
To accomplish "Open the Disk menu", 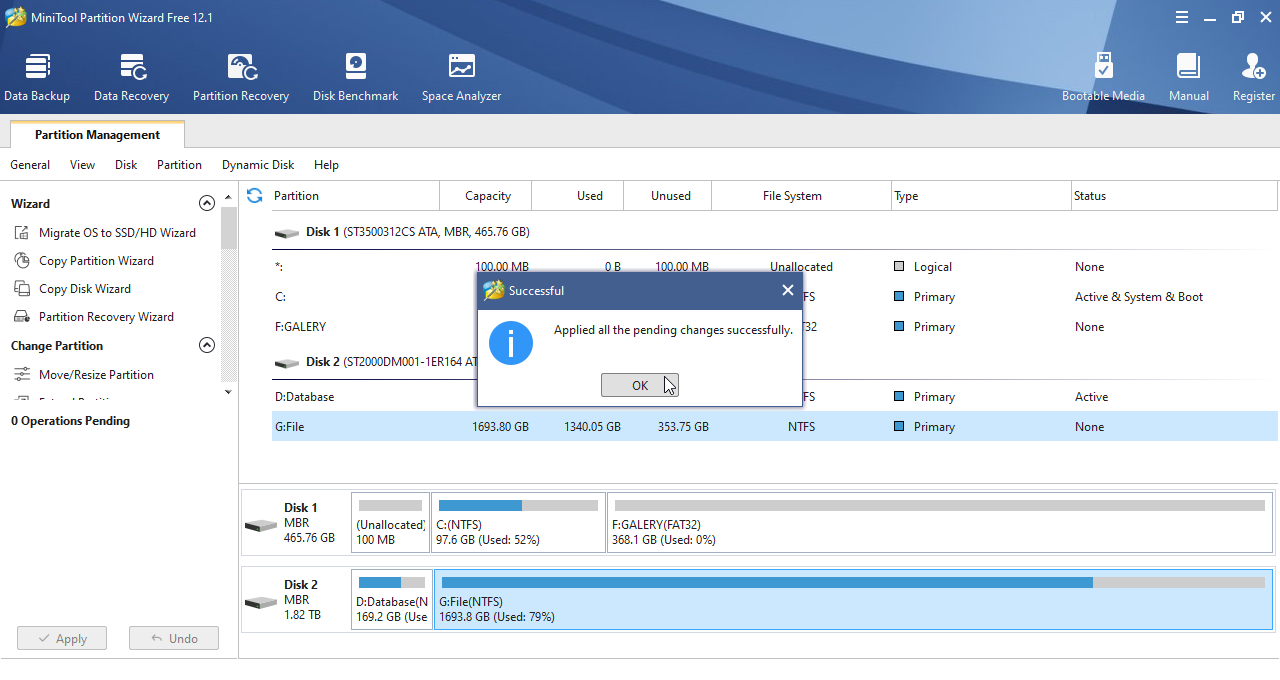I will (126, 165).
